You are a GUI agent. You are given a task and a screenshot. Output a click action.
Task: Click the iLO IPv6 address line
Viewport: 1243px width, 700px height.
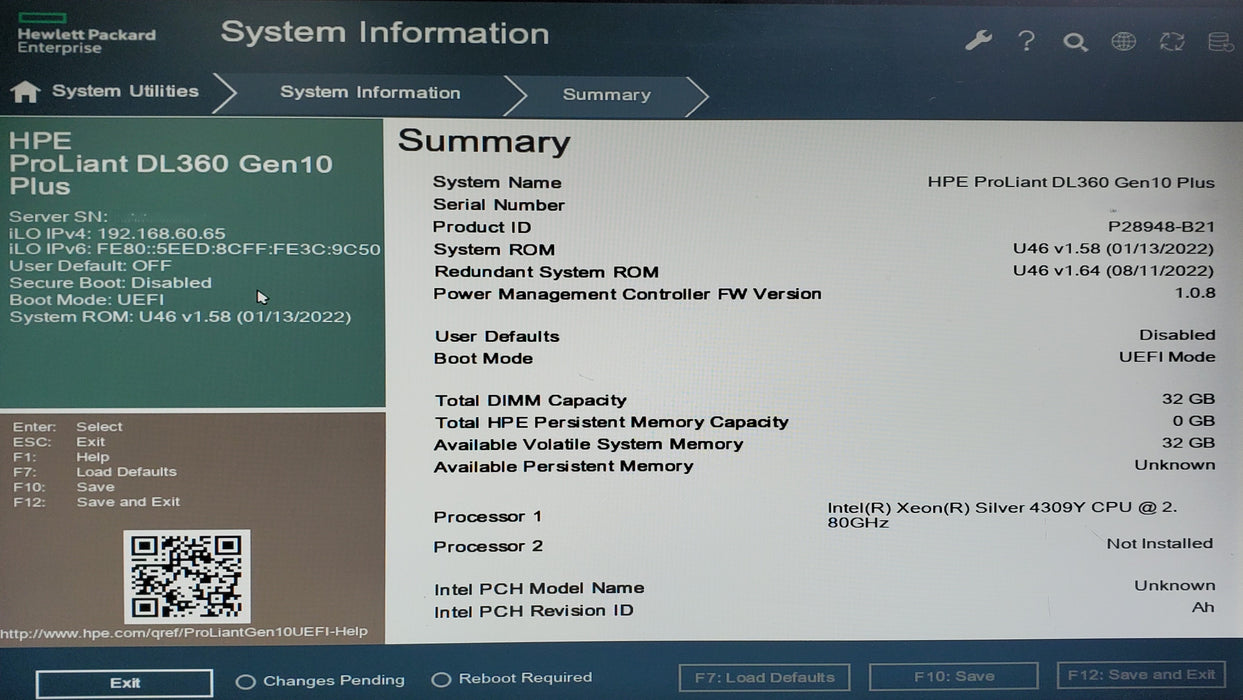pos(195,249)
